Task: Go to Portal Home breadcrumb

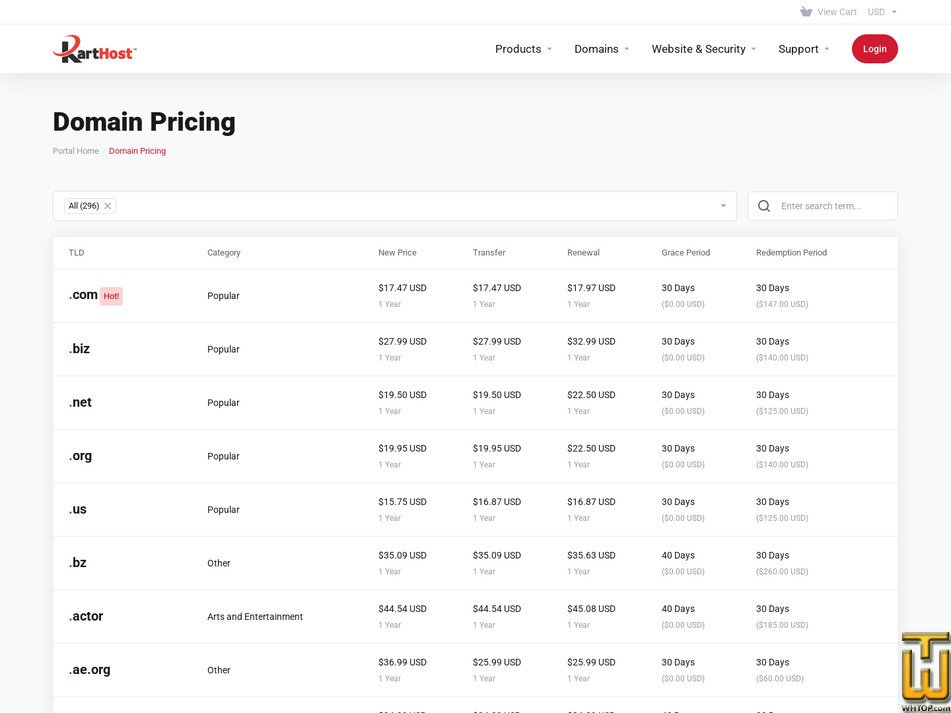Action: coord(76,151)
